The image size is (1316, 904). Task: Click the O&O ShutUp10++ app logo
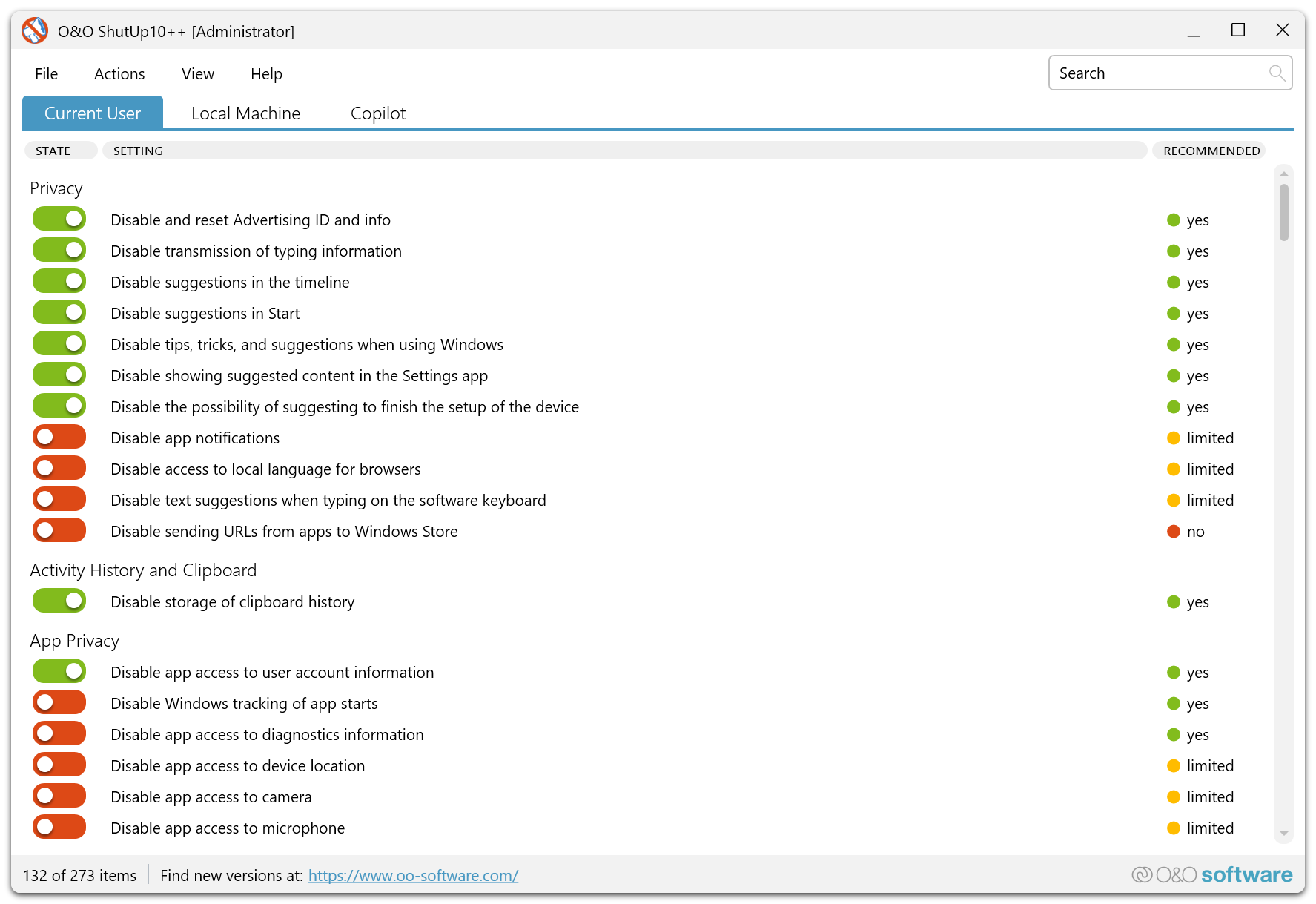[x=34, y=31]
